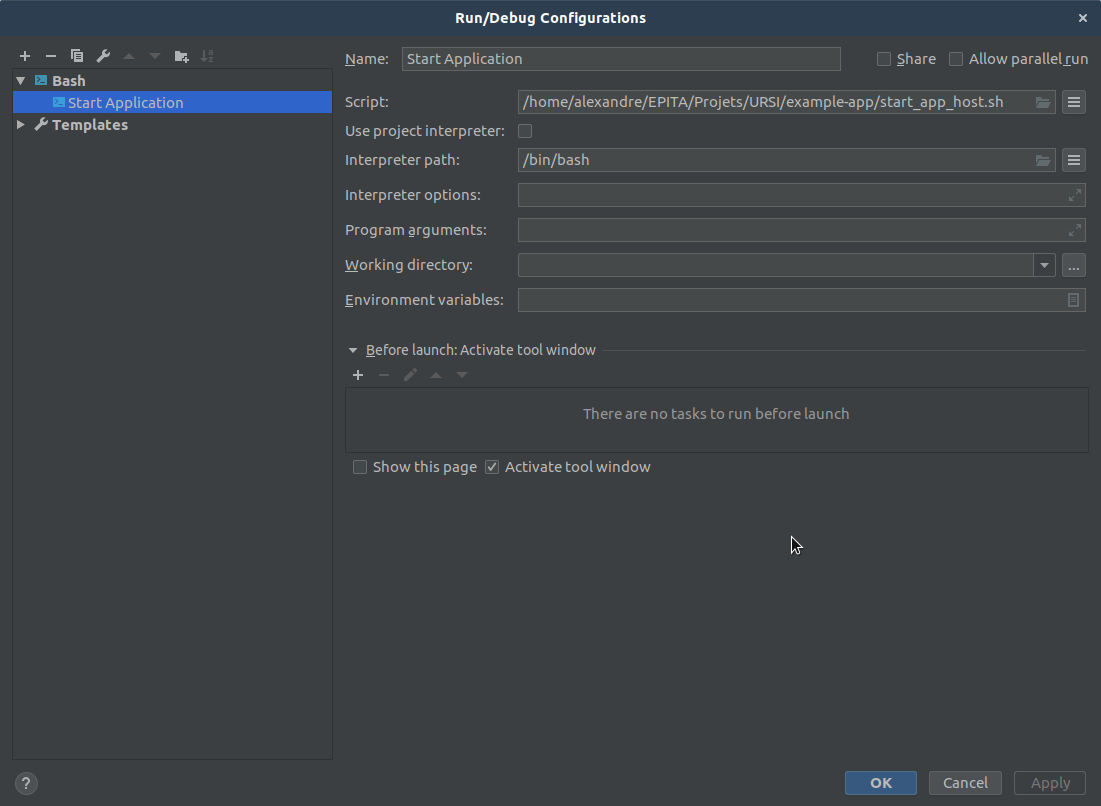Expand the Templates tree node
This screenshot has width=1101, height=806.
[x=21, y=125]
